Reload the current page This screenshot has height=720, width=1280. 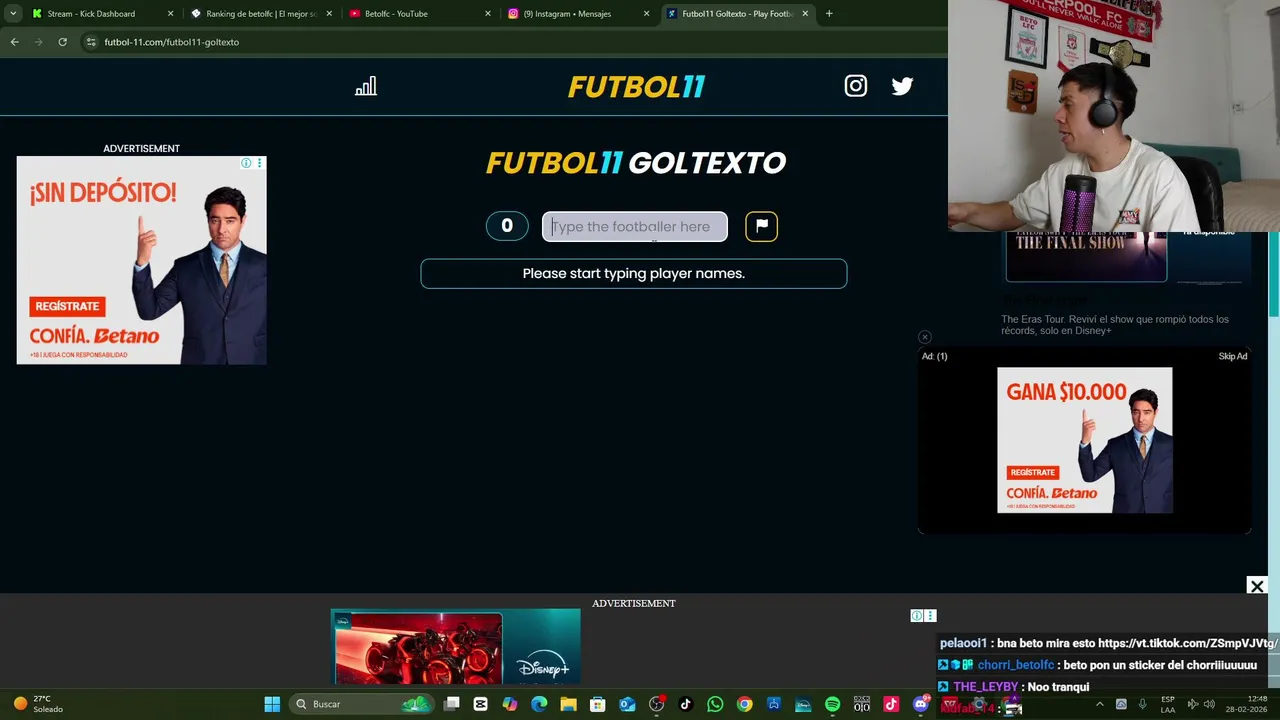click(x=62, y=42)
